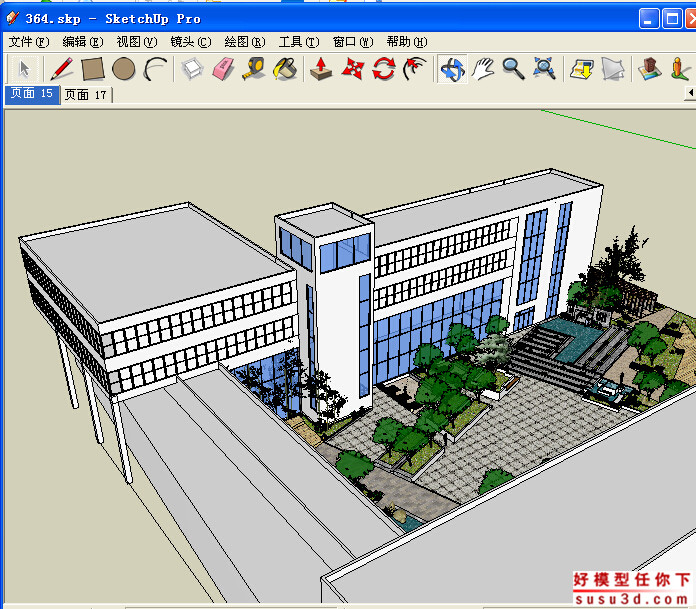Screen dimensions: 696x609
Task: Select the Line pencil tool
Action: coord(62,69)
